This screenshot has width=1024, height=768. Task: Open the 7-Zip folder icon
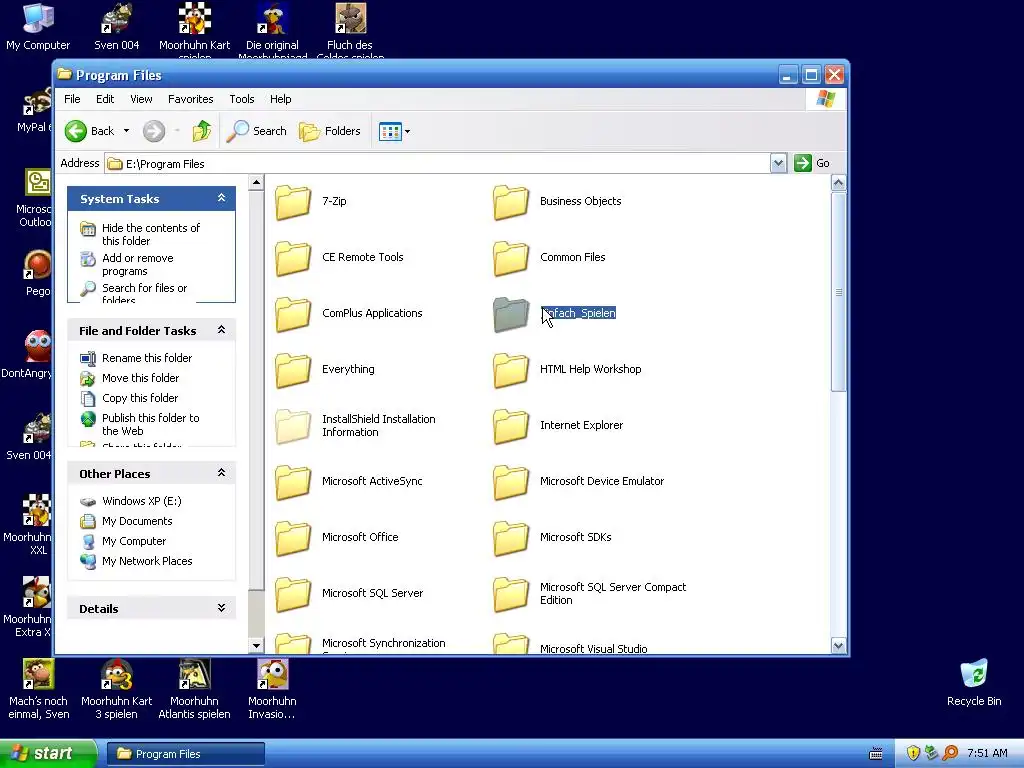click(x=293, y=202)
